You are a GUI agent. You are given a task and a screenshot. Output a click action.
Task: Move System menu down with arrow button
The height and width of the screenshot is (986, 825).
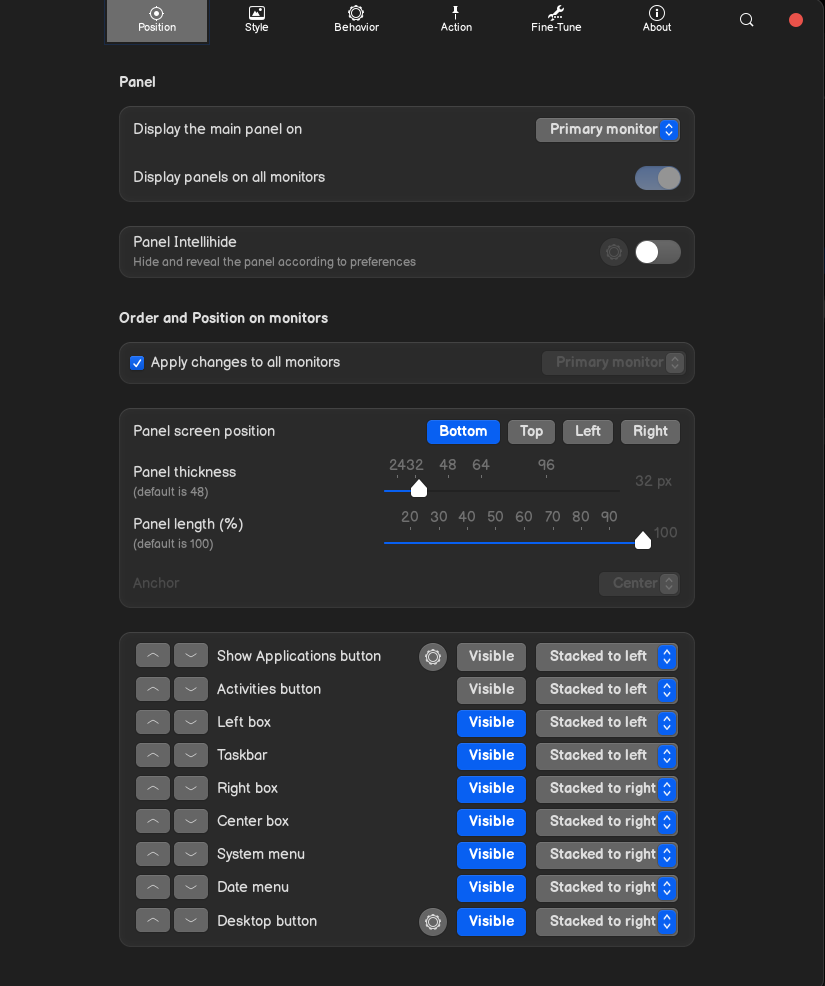191,855
